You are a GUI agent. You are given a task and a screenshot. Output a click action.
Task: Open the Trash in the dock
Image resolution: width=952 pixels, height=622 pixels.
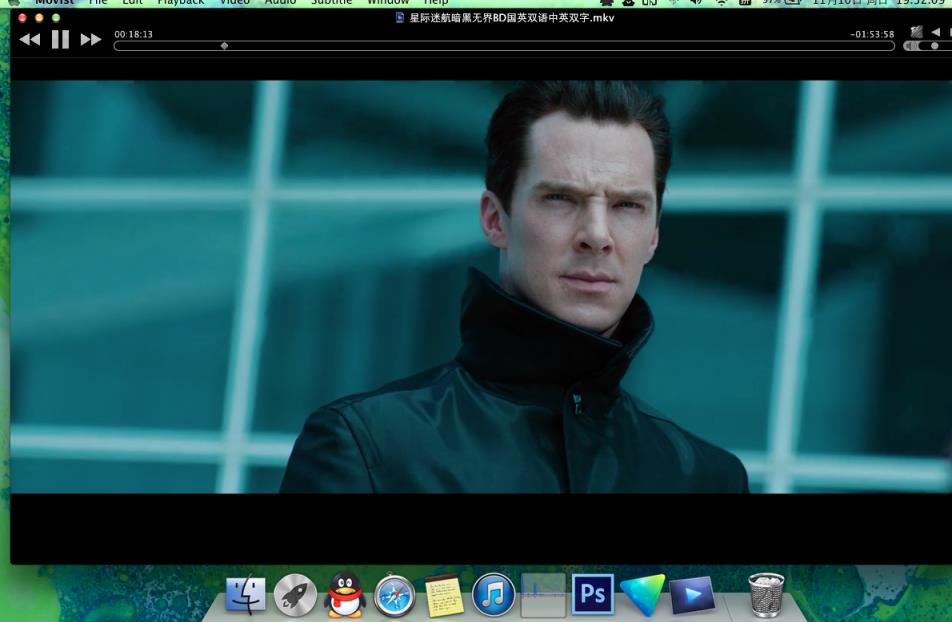point(766,595)
